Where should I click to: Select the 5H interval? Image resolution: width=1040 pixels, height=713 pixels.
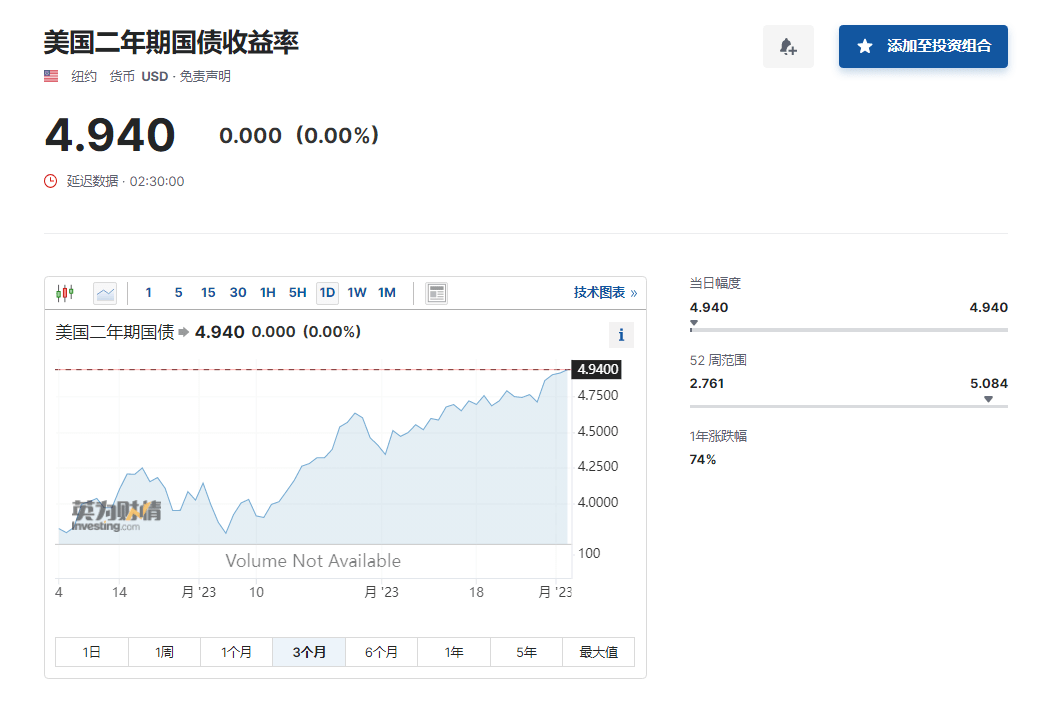pos(298,292)
